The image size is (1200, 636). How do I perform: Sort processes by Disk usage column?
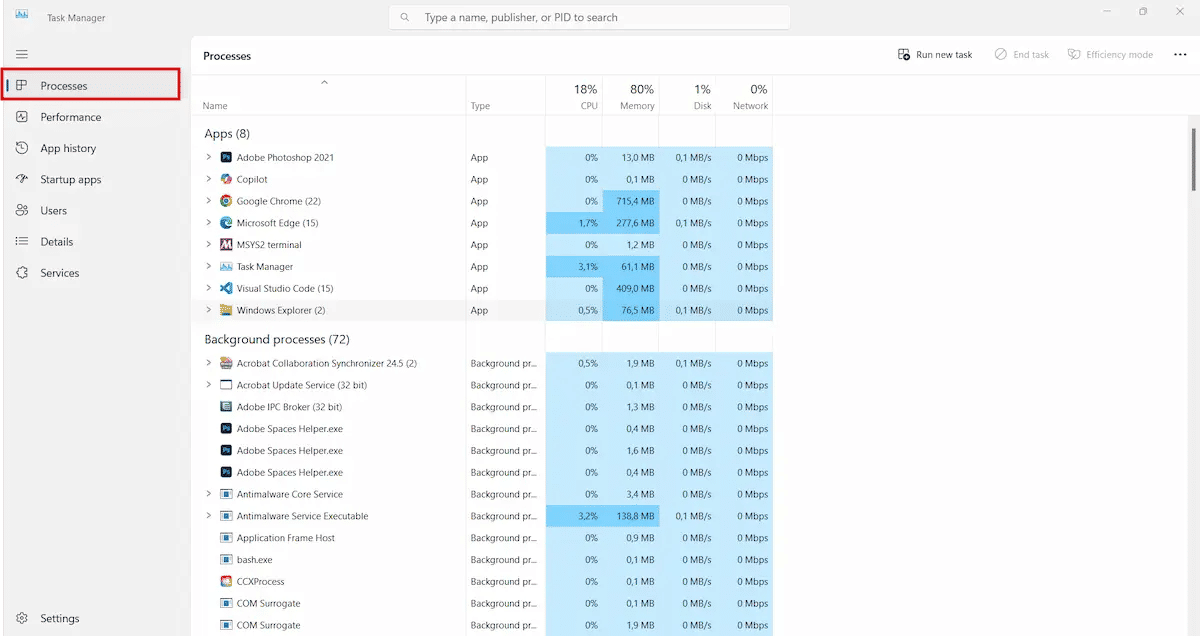[688, 95]
